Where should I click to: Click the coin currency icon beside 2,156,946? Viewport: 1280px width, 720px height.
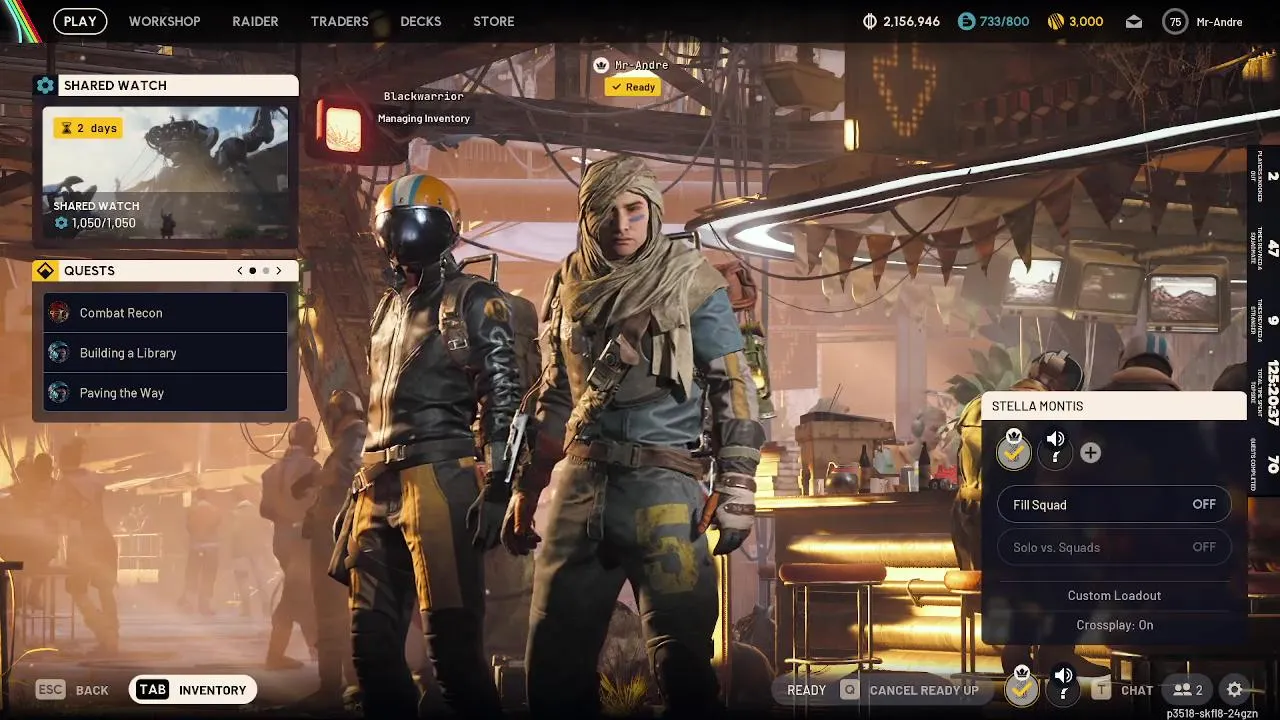tap(870, 21)
